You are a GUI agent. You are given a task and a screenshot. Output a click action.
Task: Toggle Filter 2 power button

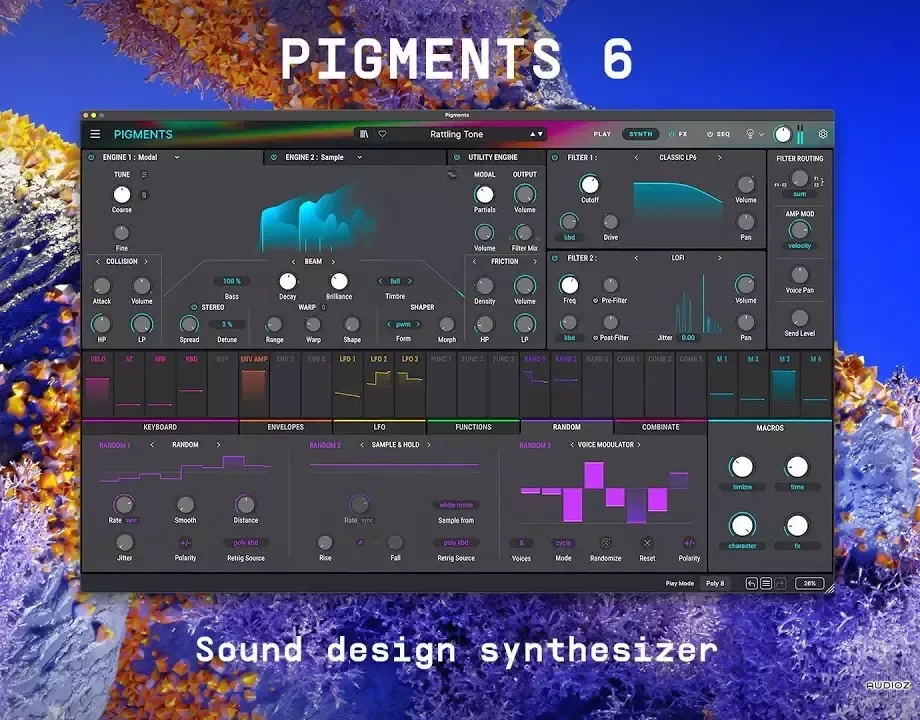point(555,258)
